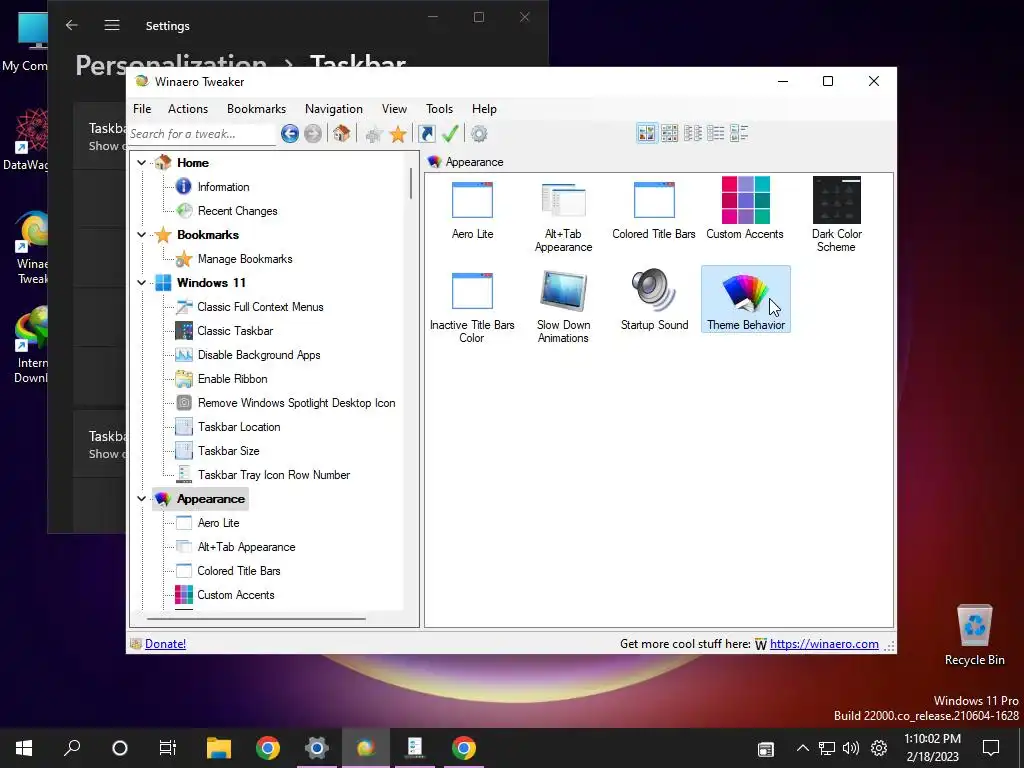1024x768 pixels.
Task: Click the green checkmark toolbar icon
Action: coord(450,134)
